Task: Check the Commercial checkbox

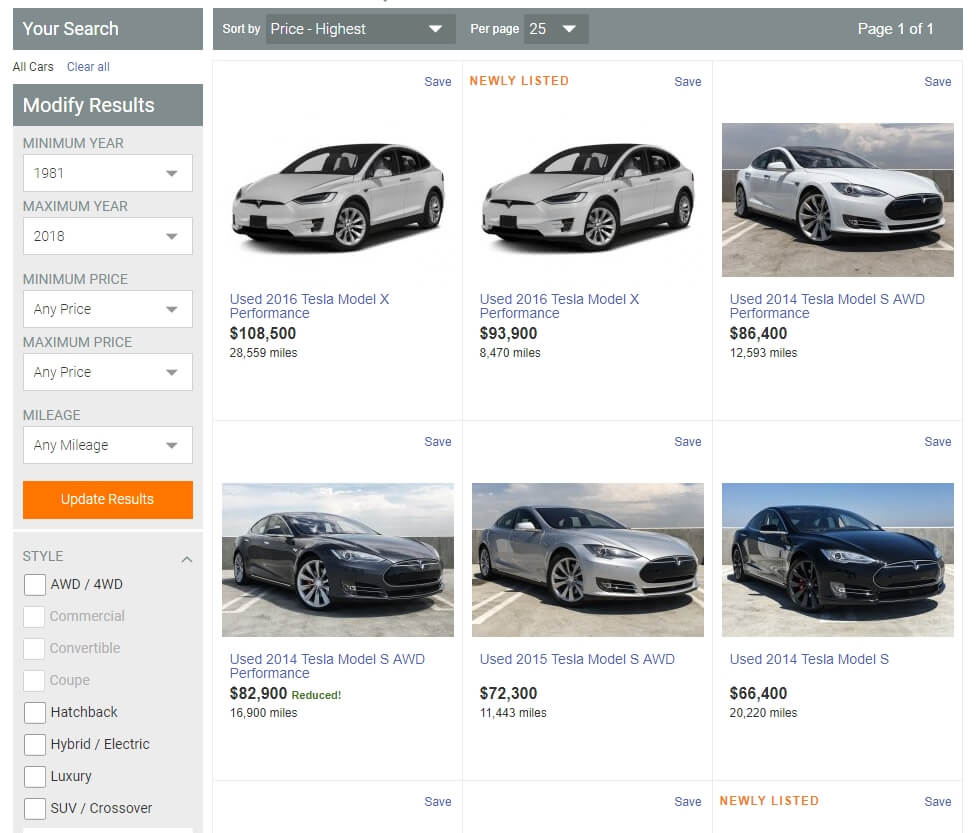Action: coord(34,617)
